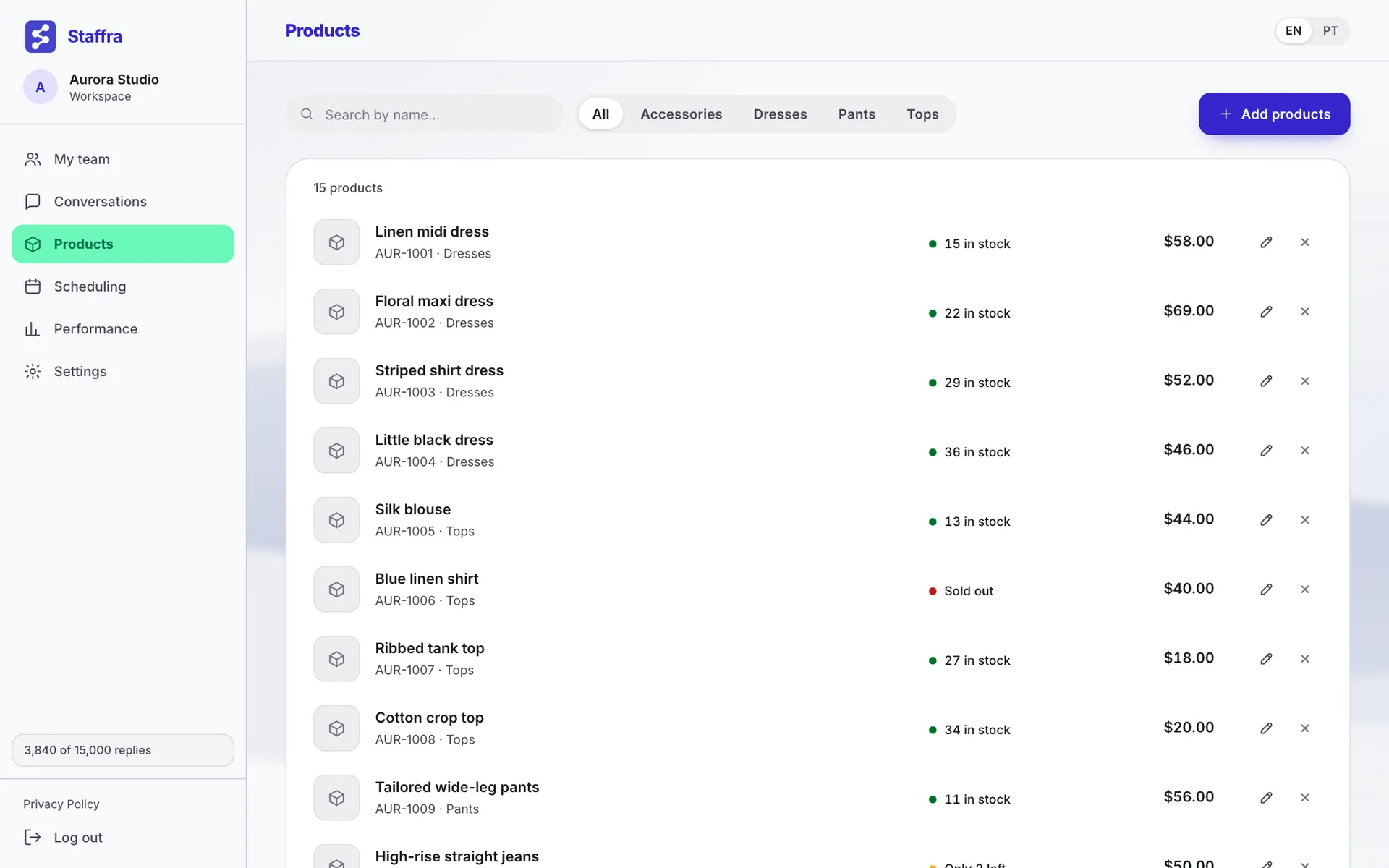Focus the Search by name field
The width and height of the screenshot is (1389, 868).
coord(425,114)
